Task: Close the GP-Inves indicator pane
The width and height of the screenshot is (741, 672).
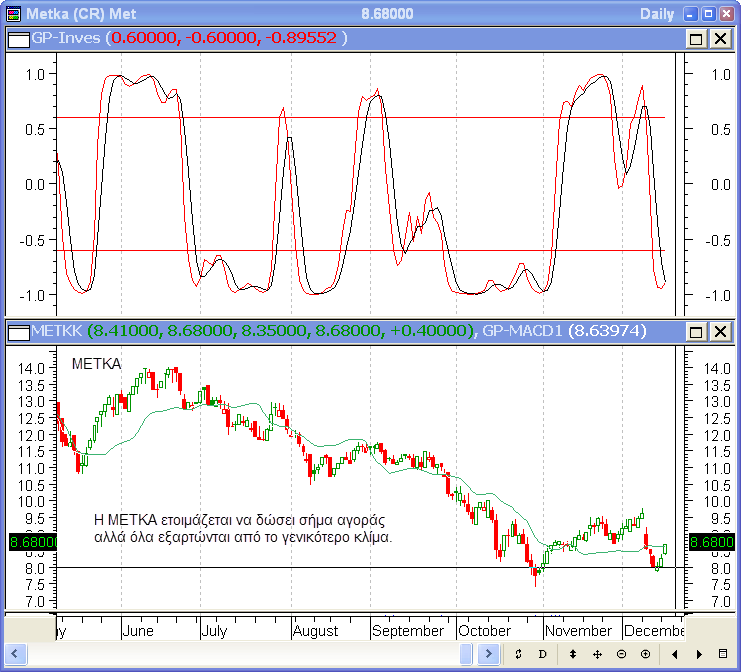Action: (x=719, y=38)
